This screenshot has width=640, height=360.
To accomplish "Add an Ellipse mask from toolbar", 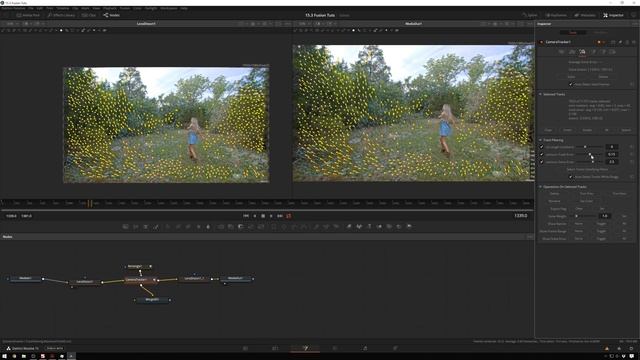I will 284,227.
